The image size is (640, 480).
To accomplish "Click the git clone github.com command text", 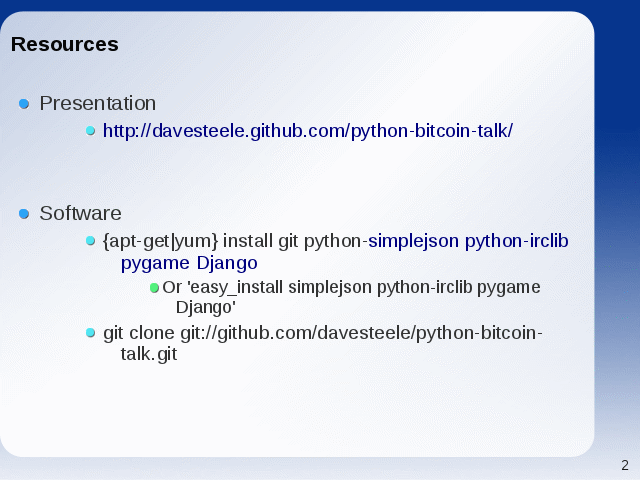I will (x=323, y=333).
